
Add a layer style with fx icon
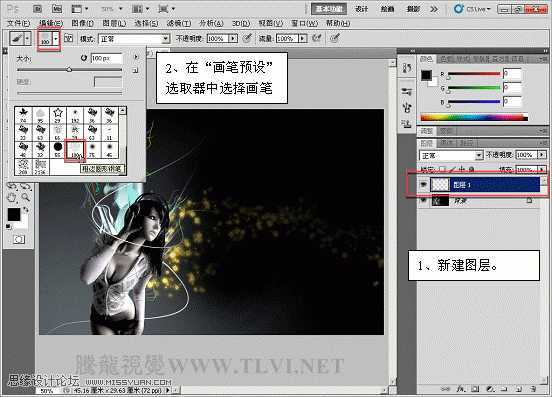click(461, 389)
